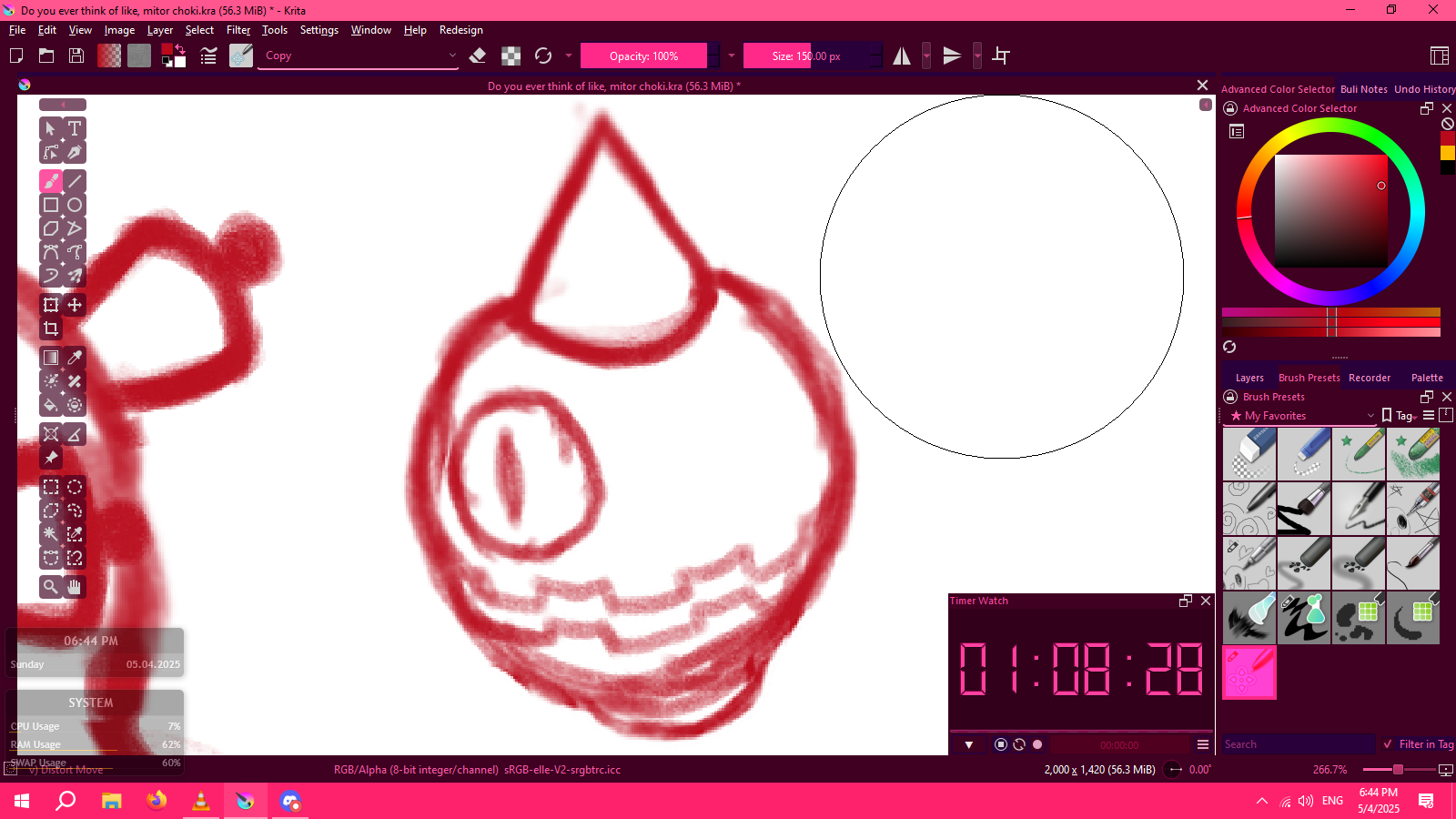Stop the Timer Watch
This screenshot has width=1456, height=819.
click(x=1001, y=744)
